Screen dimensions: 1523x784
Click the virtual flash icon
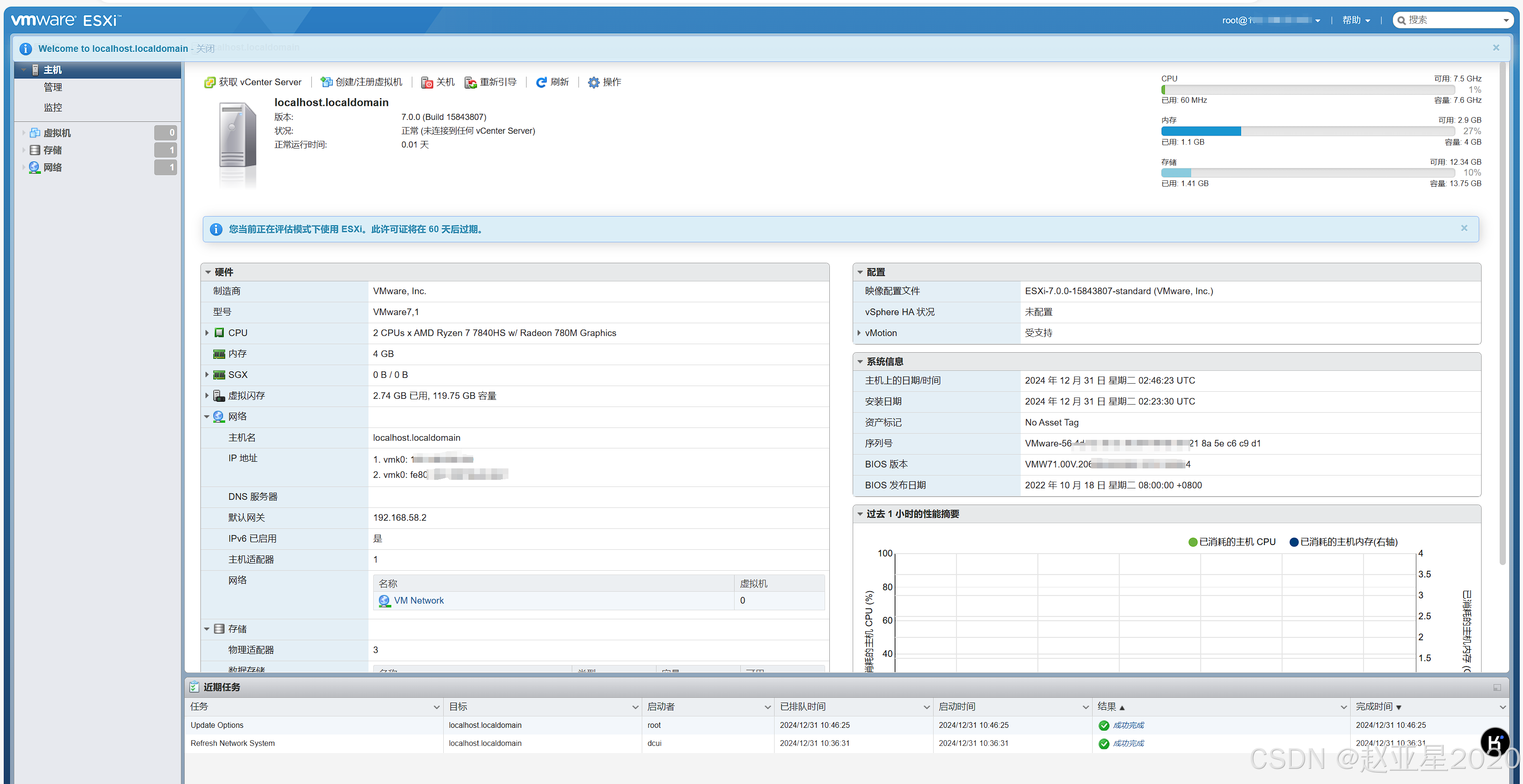coord(219,396)
